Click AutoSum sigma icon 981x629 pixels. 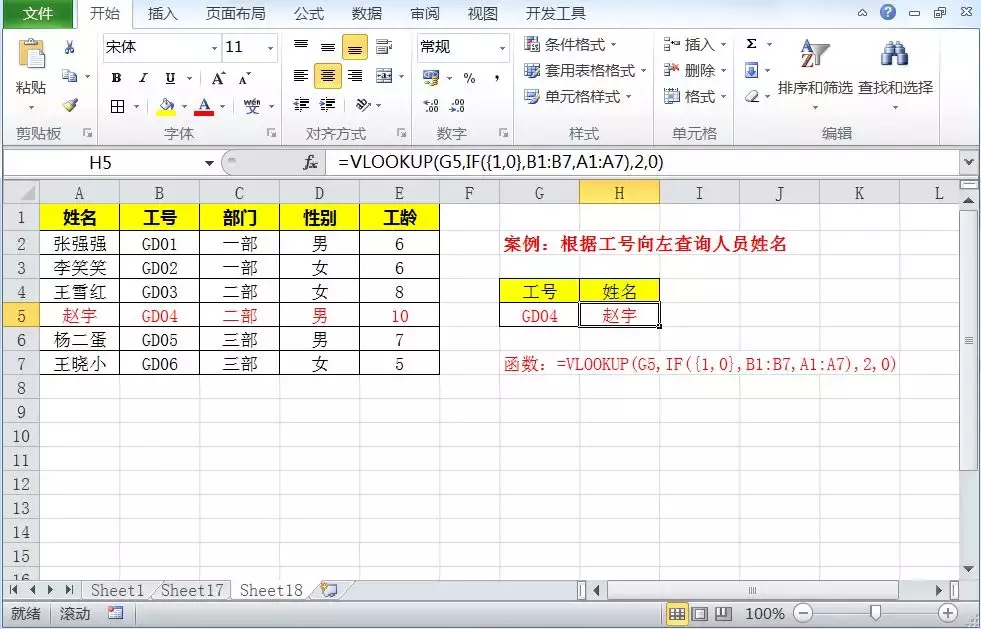click(751, 44)
